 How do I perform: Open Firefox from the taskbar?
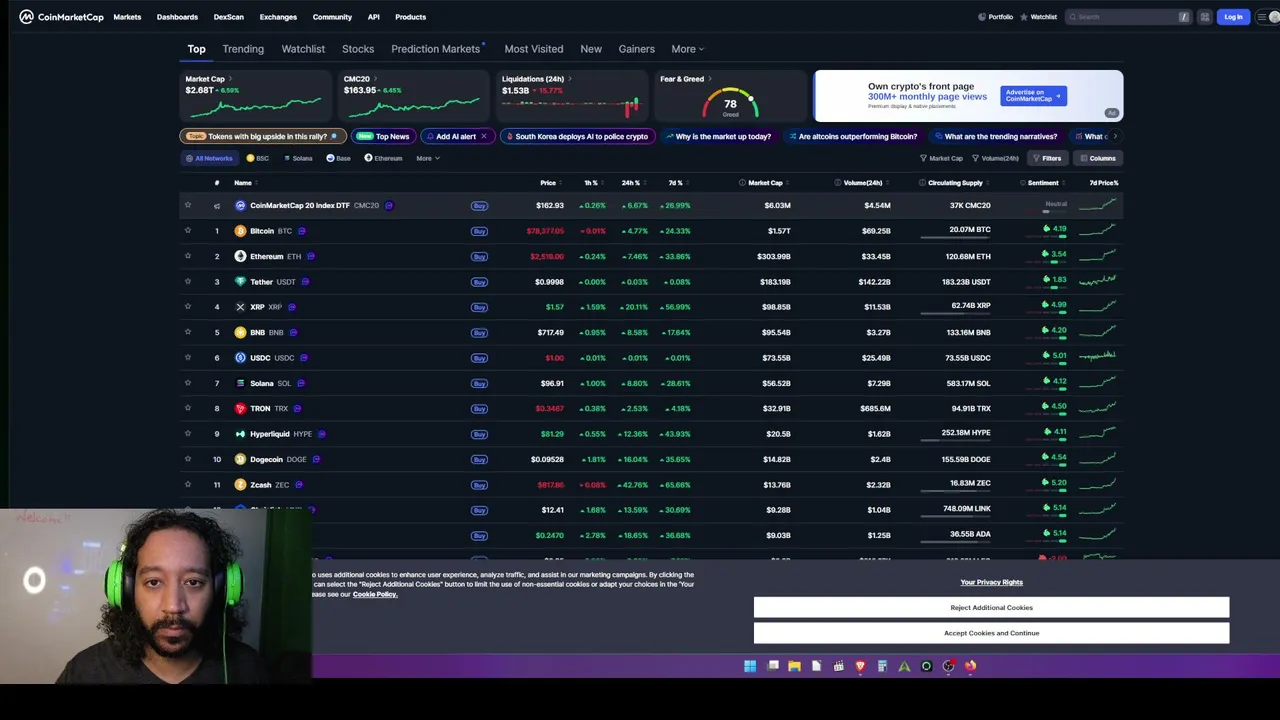(x=970, y=666)
